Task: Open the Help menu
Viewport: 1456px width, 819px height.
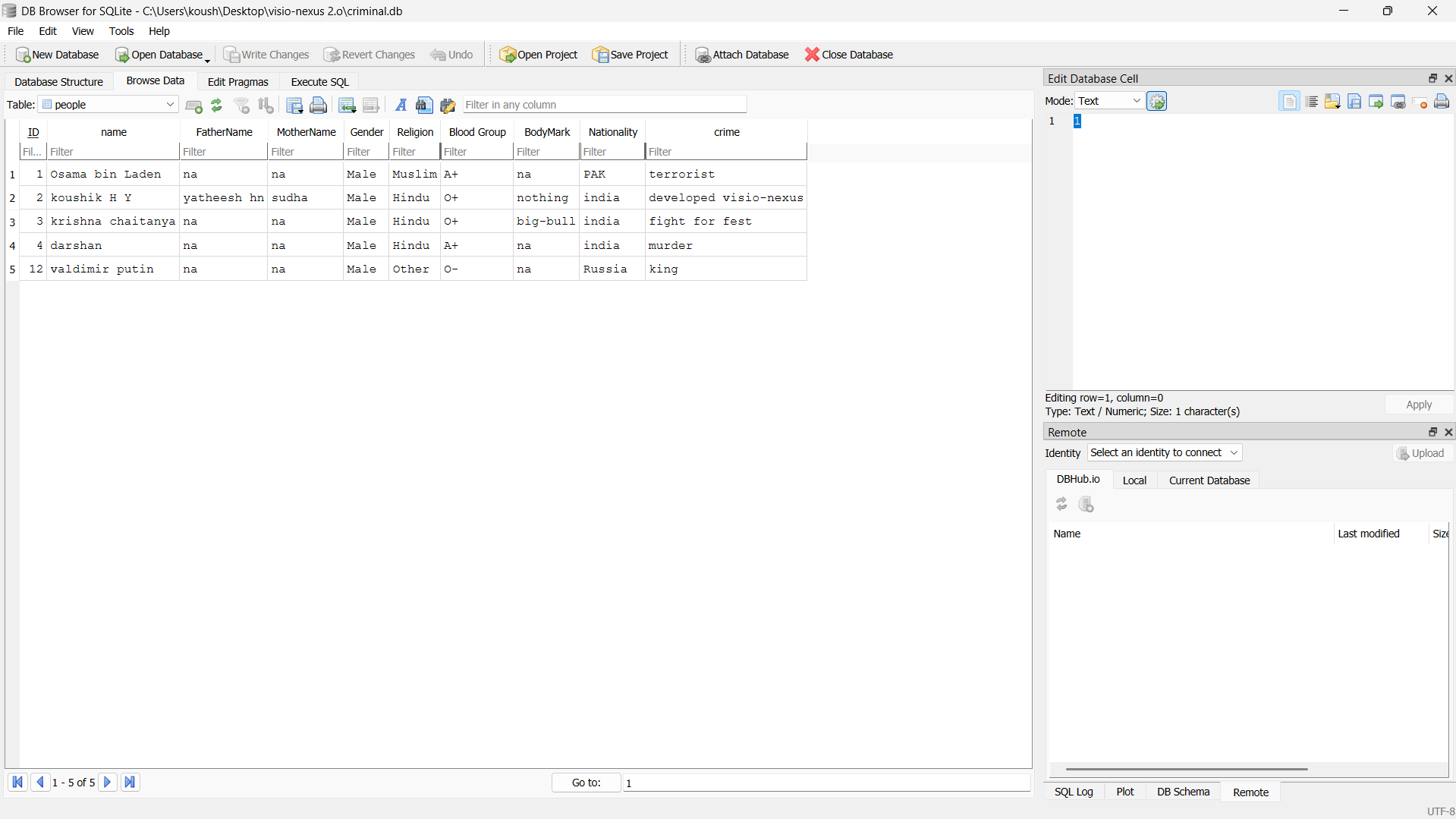Action: [159, 31]
